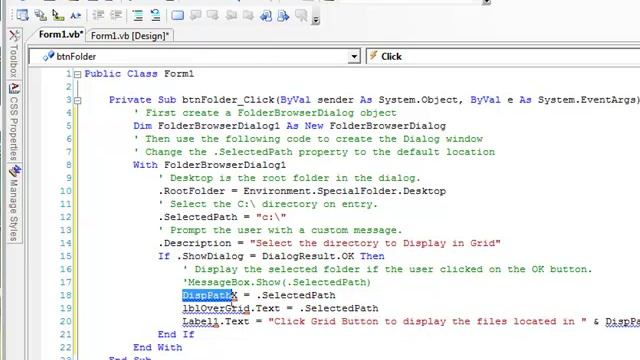
Task: Click the 'Select the C:\ directory' comment
Action: [268, 204]
